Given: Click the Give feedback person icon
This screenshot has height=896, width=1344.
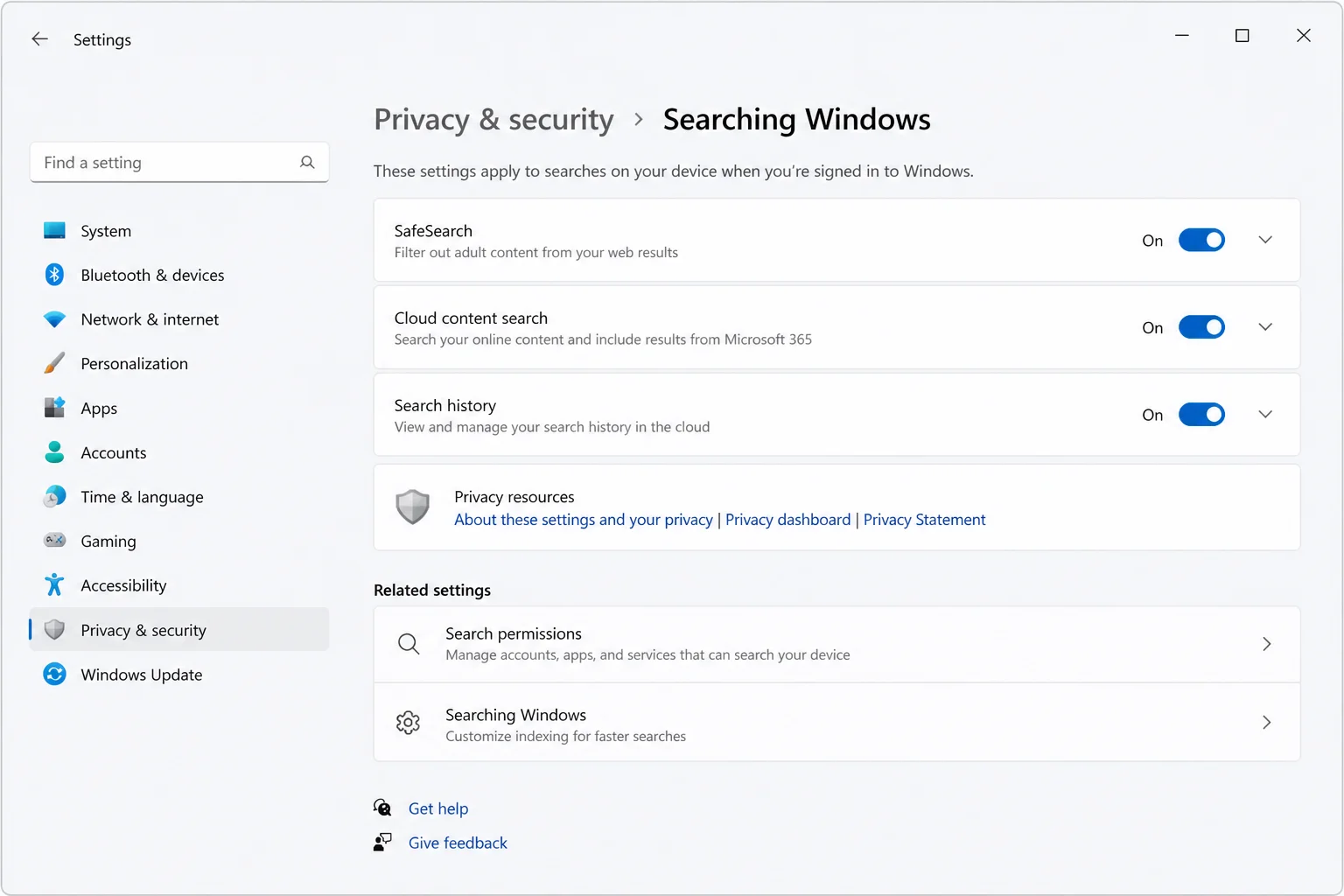Looking at the screenshot, I should pos(382,843).
